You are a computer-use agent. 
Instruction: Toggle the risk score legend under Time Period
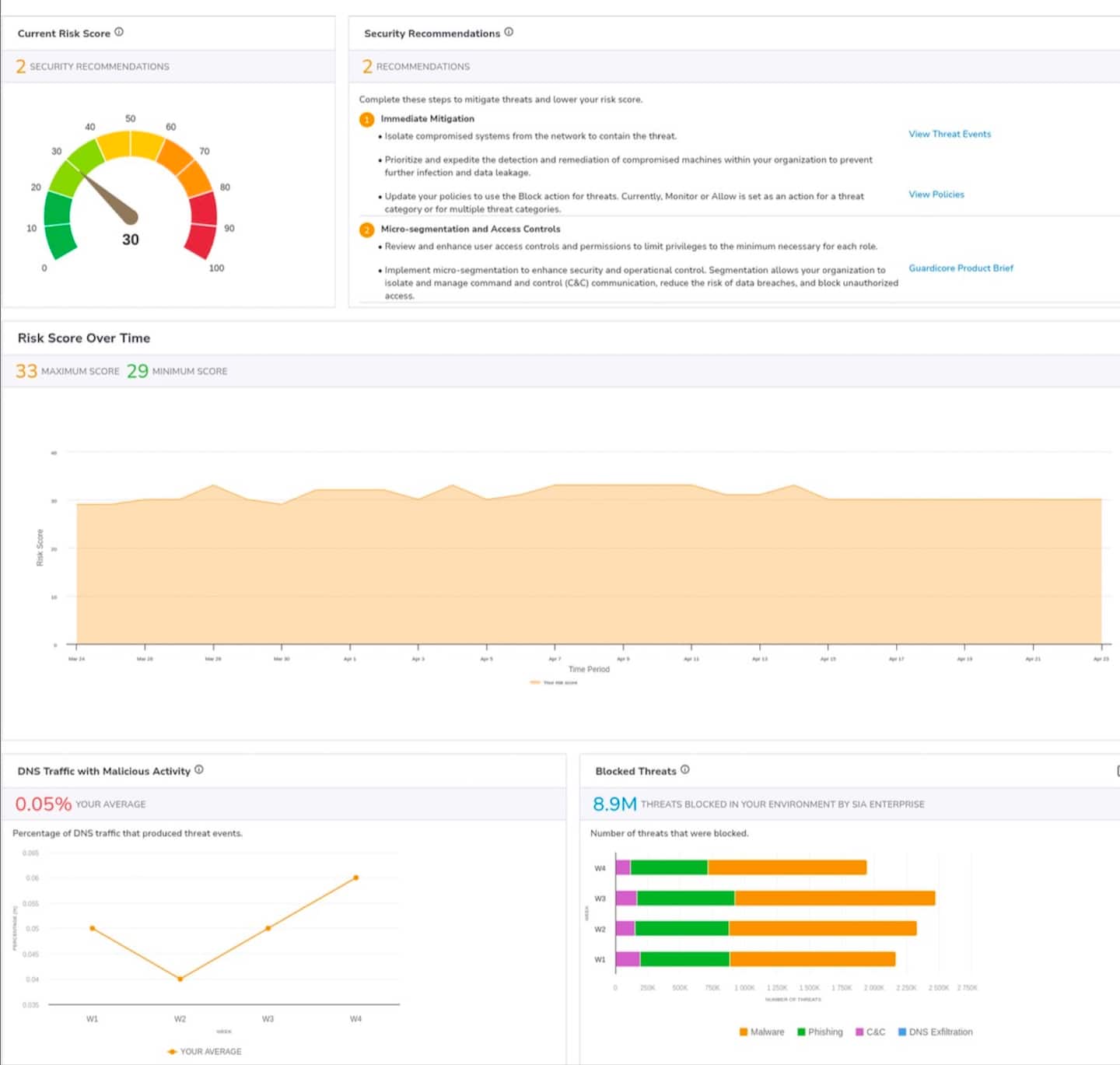[x=554, y=682]
